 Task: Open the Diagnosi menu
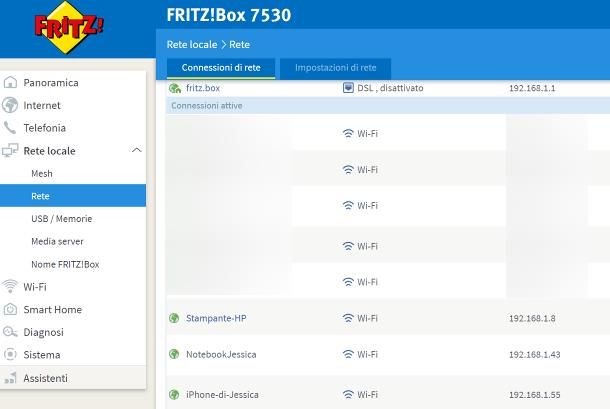pyautogui.click(x=73, y=332)
